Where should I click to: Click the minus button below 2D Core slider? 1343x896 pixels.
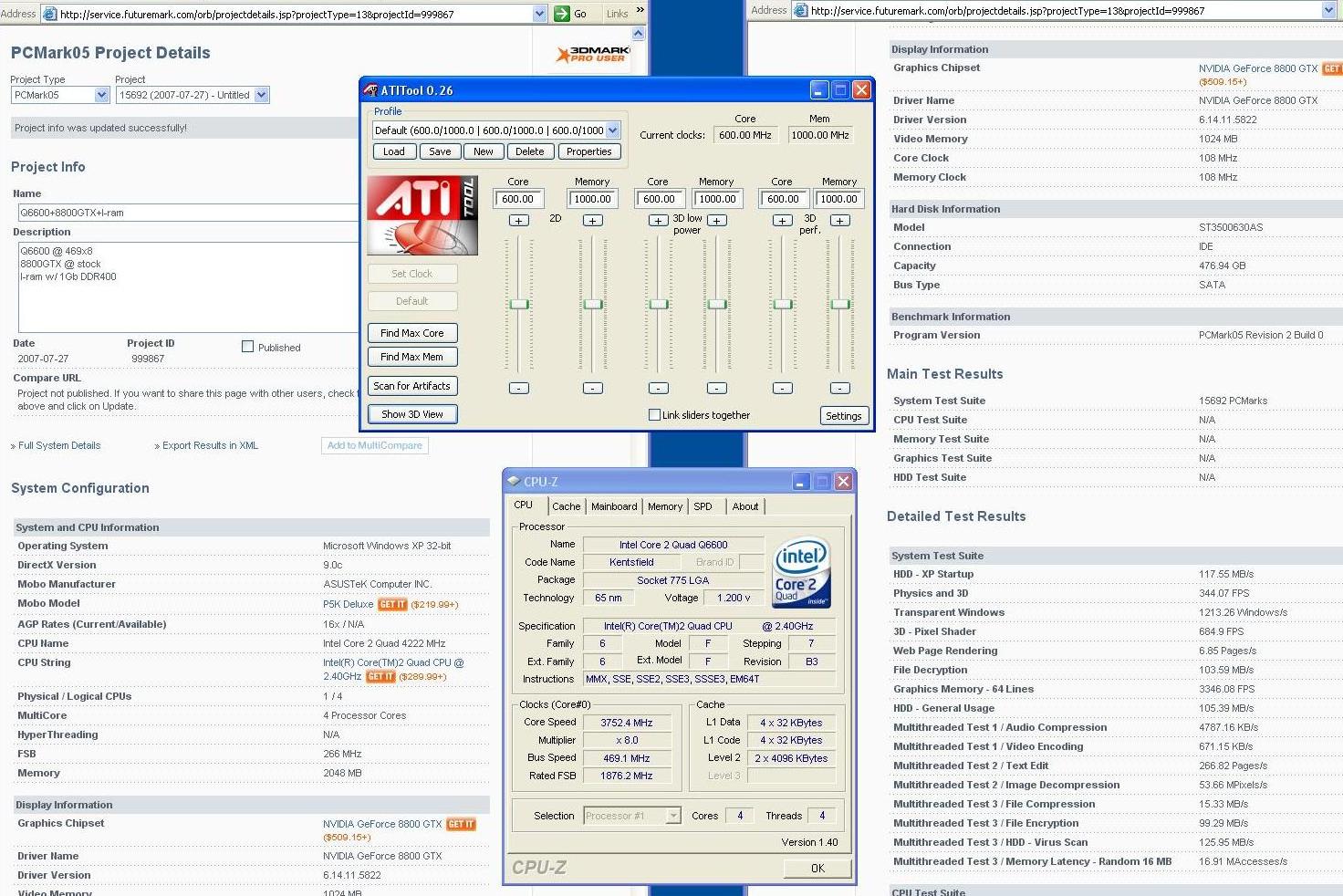(518, 388)
